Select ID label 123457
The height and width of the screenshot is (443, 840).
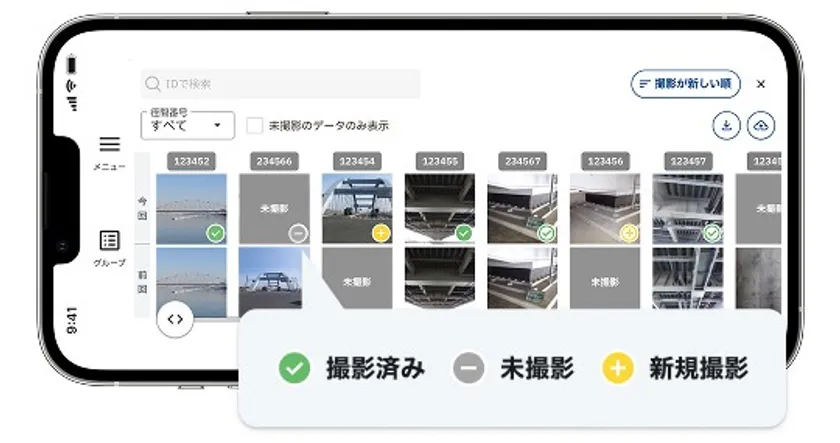(x=688, y=161)
